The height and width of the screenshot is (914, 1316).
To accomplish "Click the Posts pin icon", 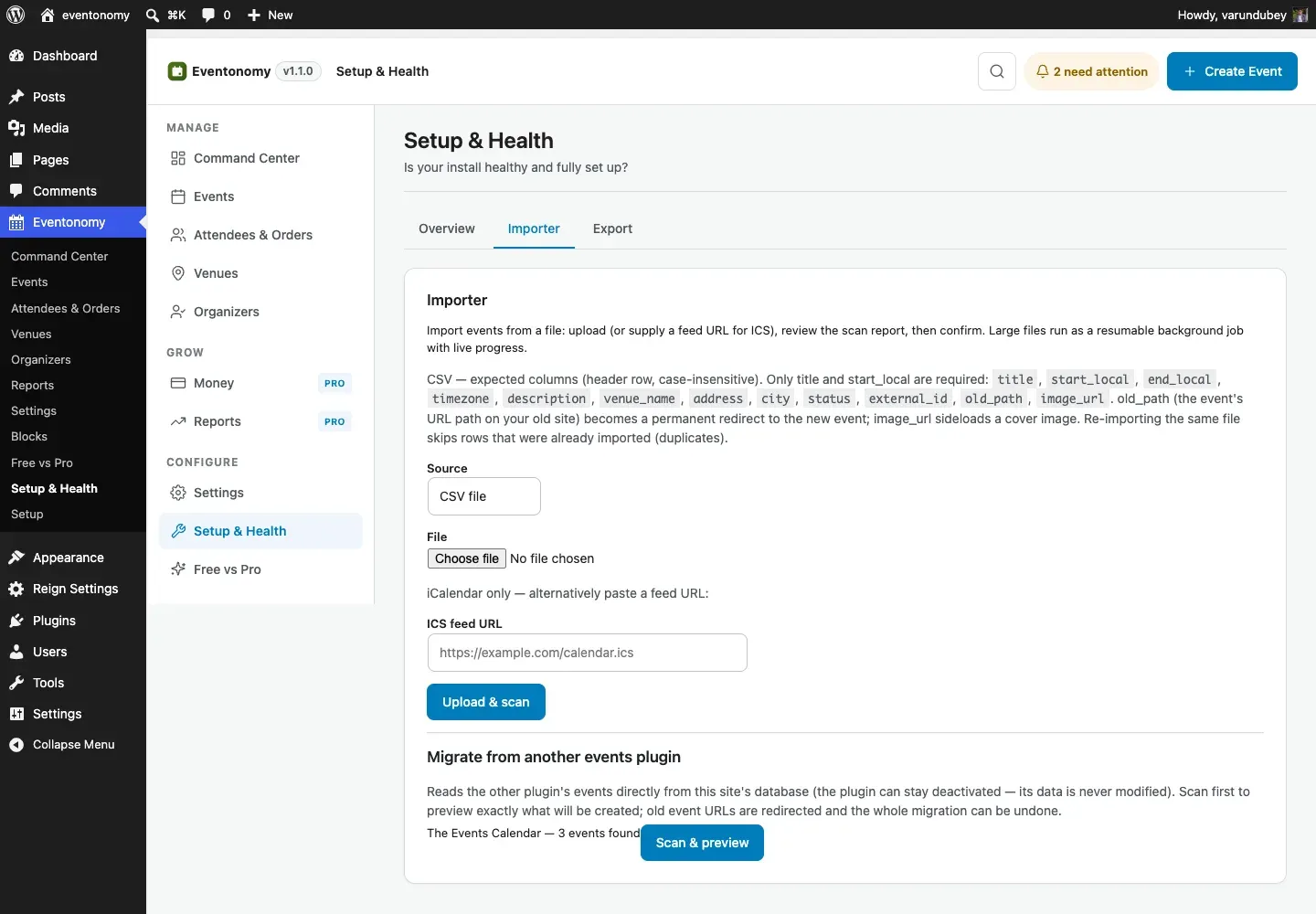I will (16, 97).
